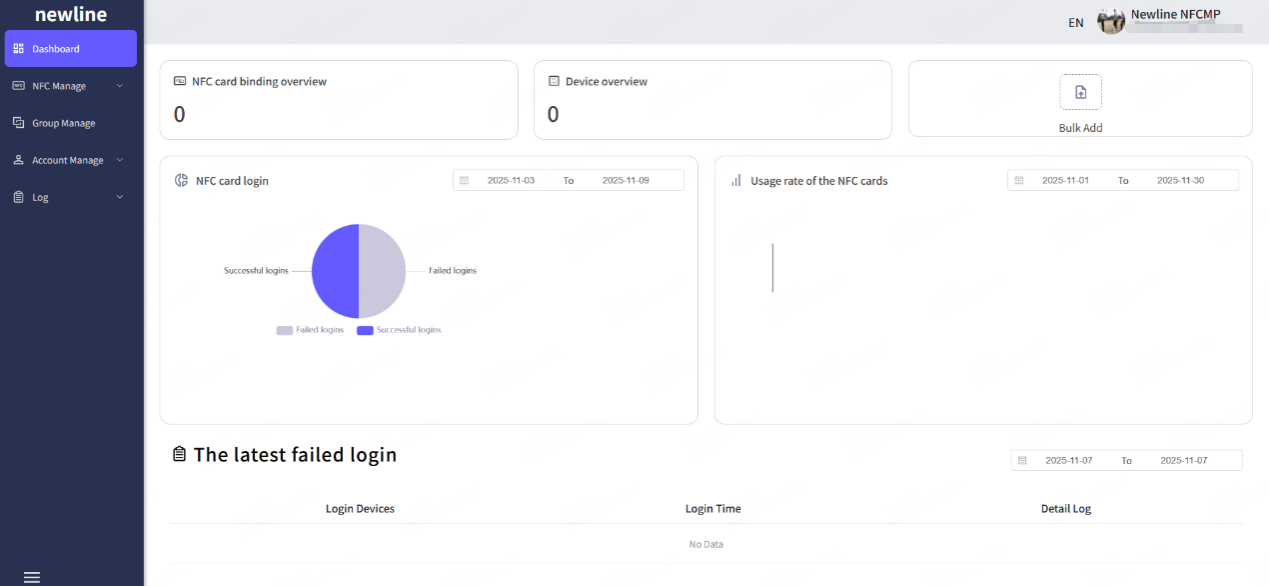Click calendar icon in NFC card login range
Viewport: 1269px width, 586px height.
click(464, 181)
